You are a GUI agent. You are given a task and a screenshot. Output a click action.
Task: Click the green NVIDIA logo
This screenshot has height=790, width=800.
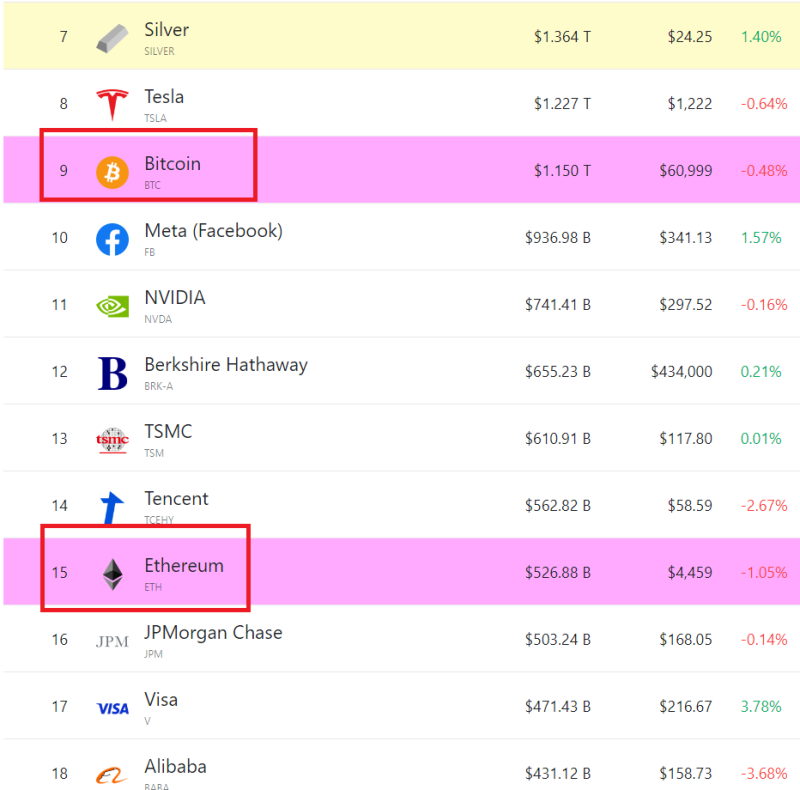tap(112, 306)
